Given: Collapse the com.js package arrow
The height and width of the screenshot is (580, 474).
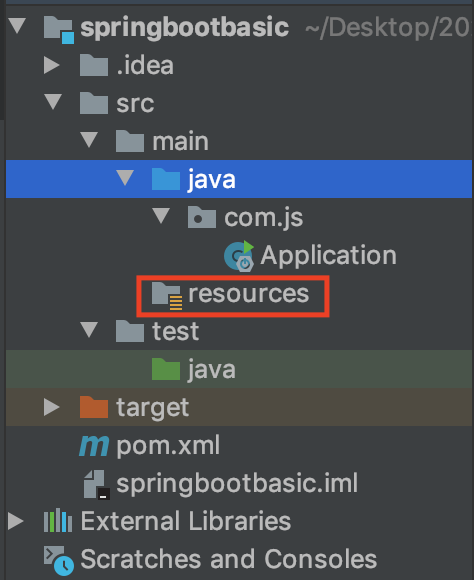Looking at the screenshot, I should pos(161,216).
